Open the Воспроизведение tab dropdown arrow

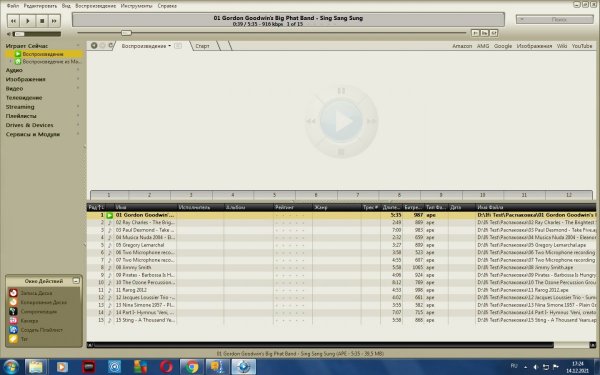click(x=170, y=46)
